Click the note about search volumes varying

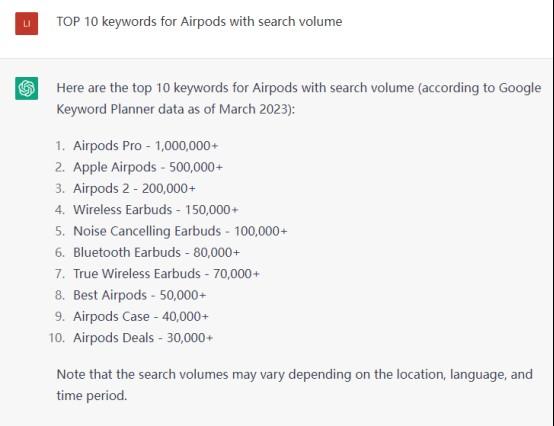(294, 385)
